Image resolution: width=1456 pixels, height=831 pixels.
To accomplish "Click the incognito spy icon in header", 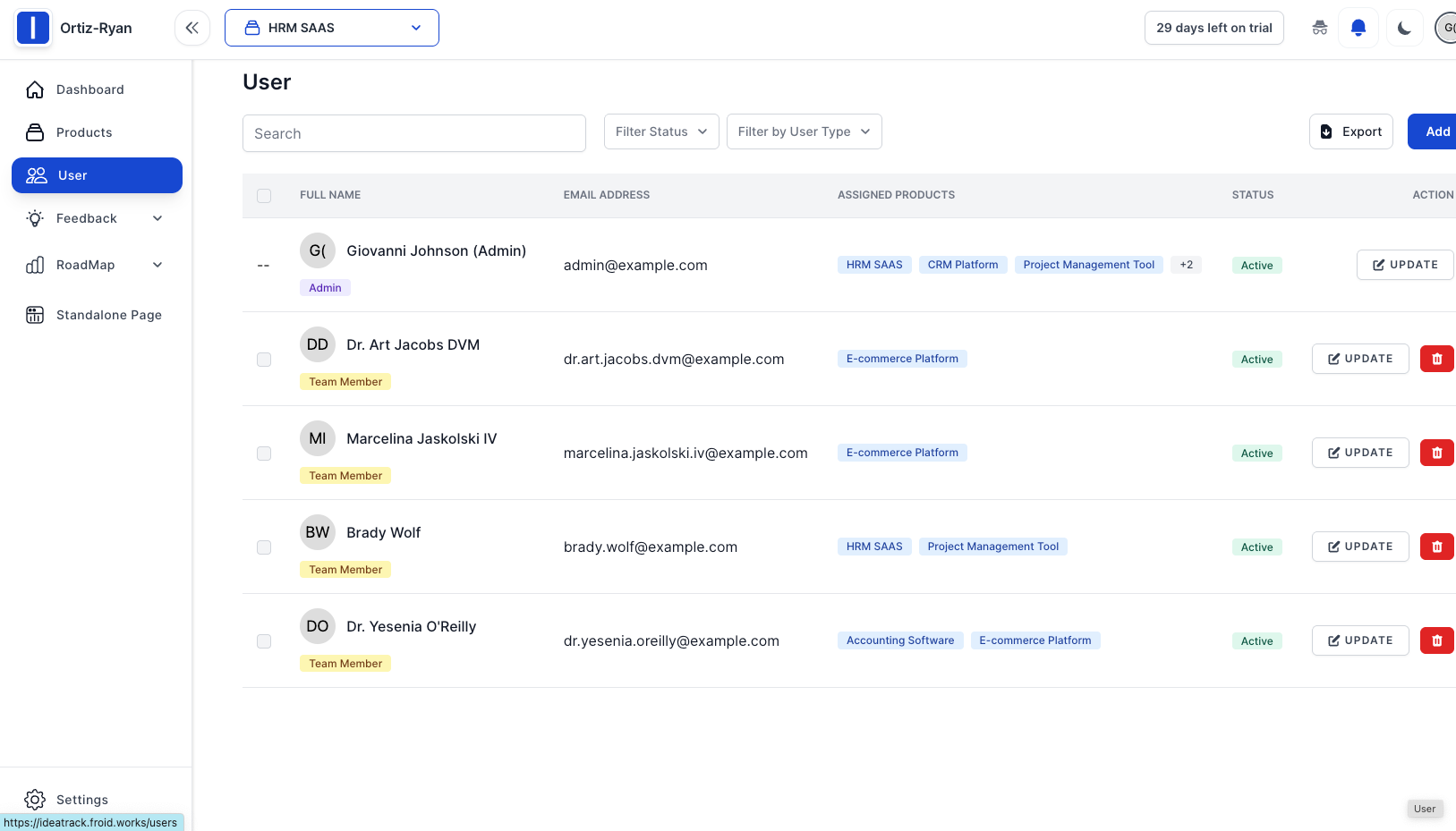I will [1319, 28].
